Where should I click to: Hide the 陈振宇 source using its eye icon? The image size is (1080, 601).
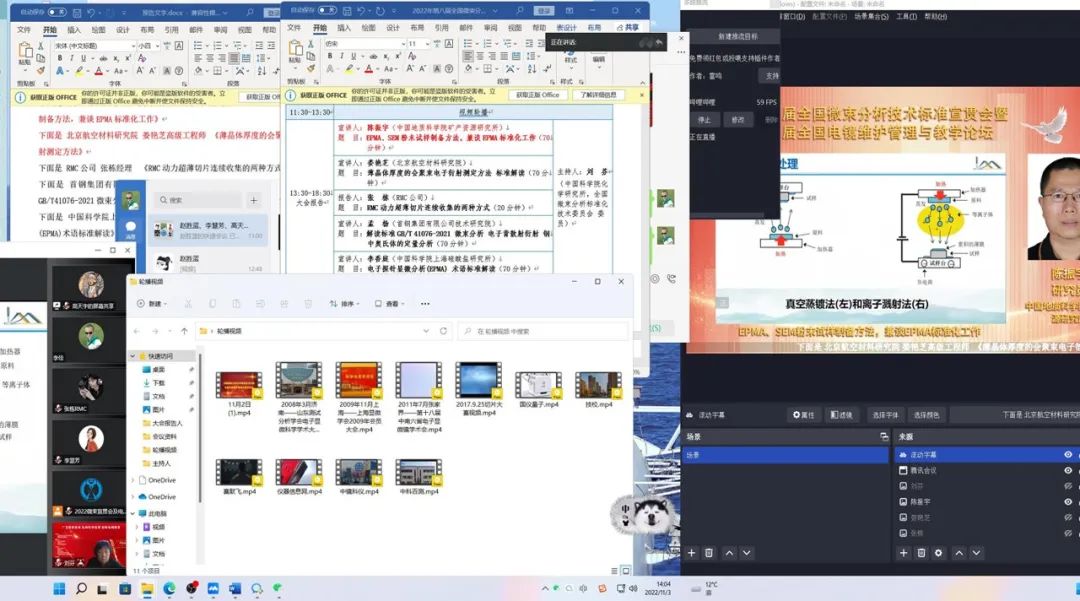click(x=1068, y=501)
